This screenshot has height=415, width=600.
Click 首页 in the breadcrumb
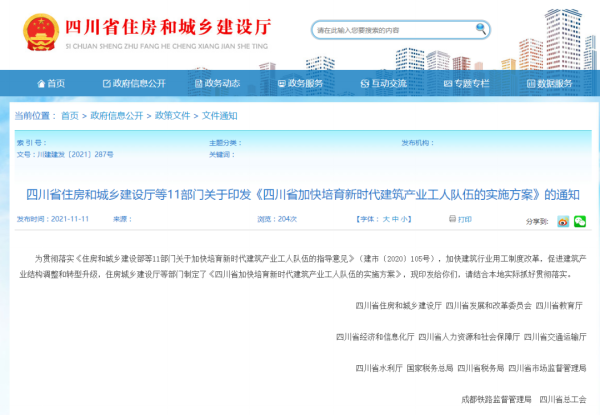[69, 116]
